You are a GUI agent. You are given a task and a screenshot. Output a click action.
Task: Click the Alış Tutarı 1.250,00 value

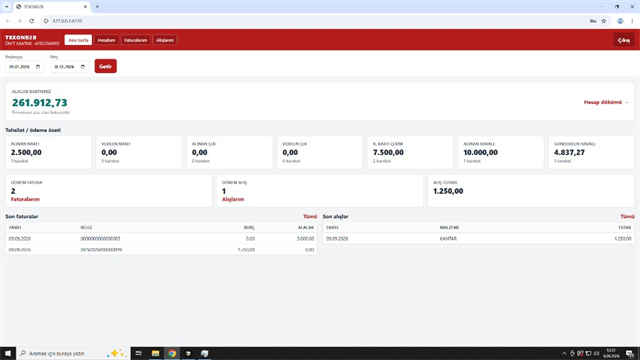pyautogui.click(x=448, y=191)
